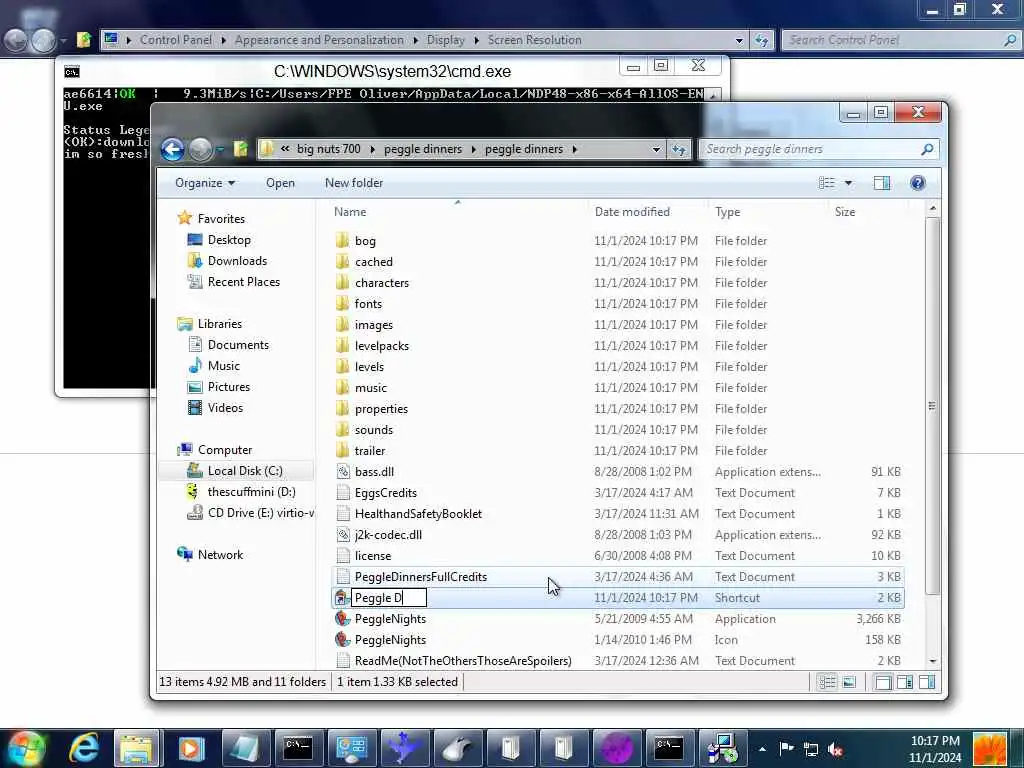Select the bog folder
Screen dimensions: 1024x768
point(365,241)
